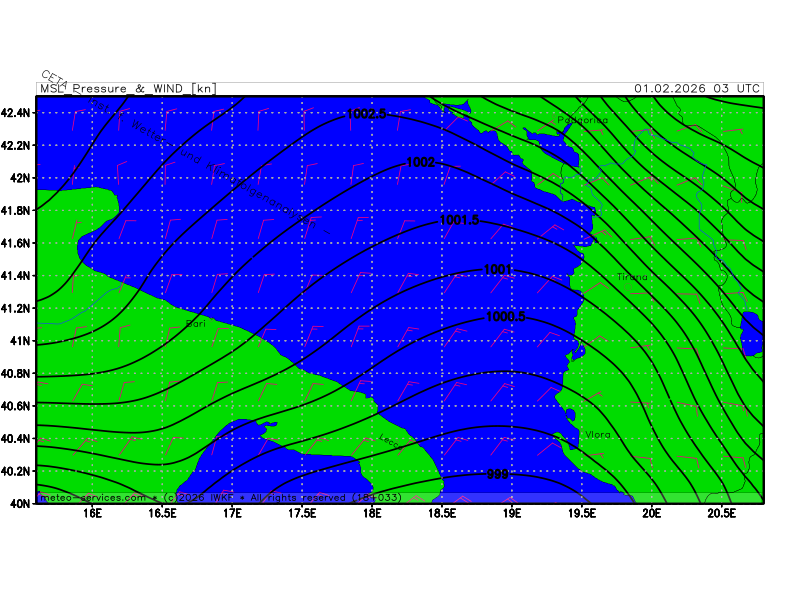Click the Podgorica city label
Image resolution: width=800 pixels, height=600 pixels.
pyautogui.click(x=582, y=120)
